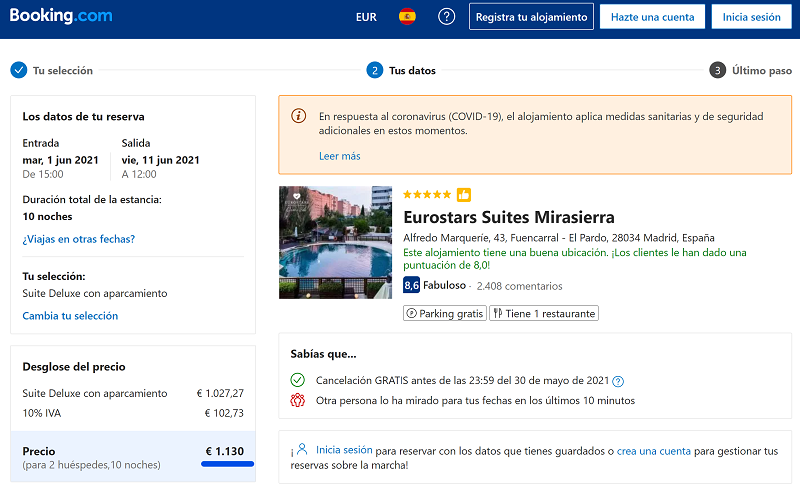800x491 pixels.
Task: Click the completed step check for Tu selección
Action: tap(19, 70)
